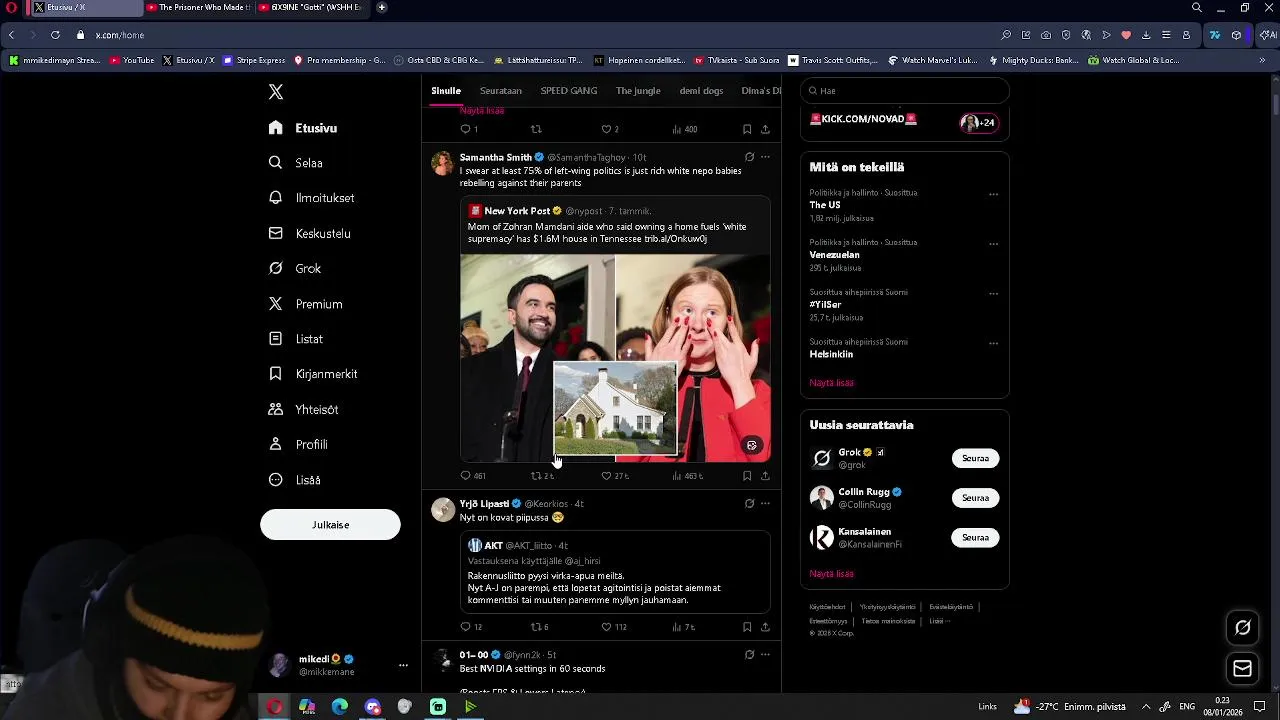Viewport: 1280px width, 720px height.
Task: Open more options on Samantha Smith's post
Action: click(765, 157)
